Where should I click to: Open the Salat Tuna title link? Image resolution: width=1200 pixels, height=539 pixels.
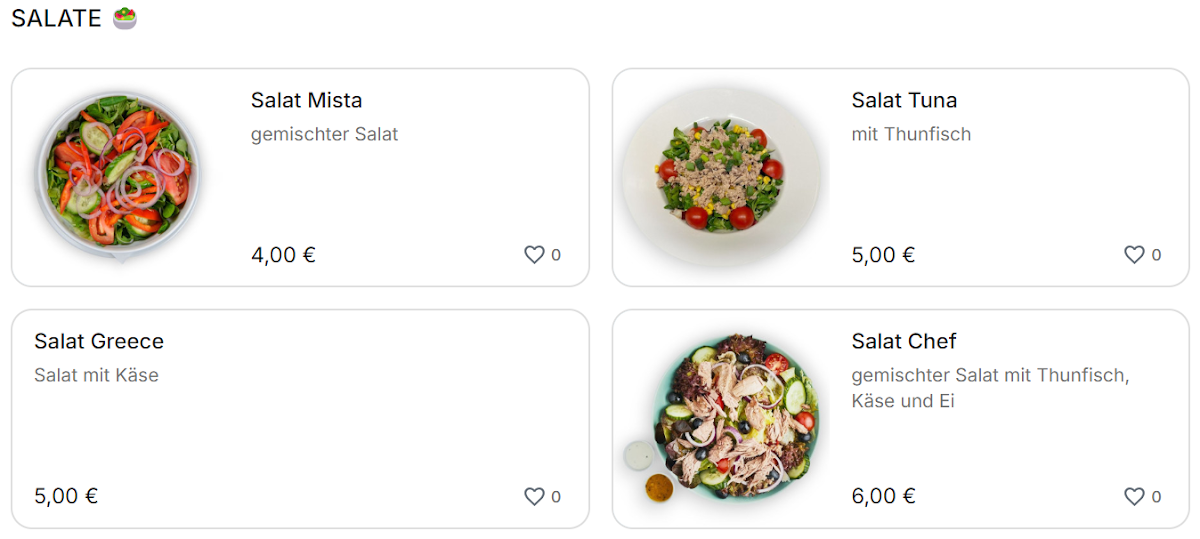[904, 100]
